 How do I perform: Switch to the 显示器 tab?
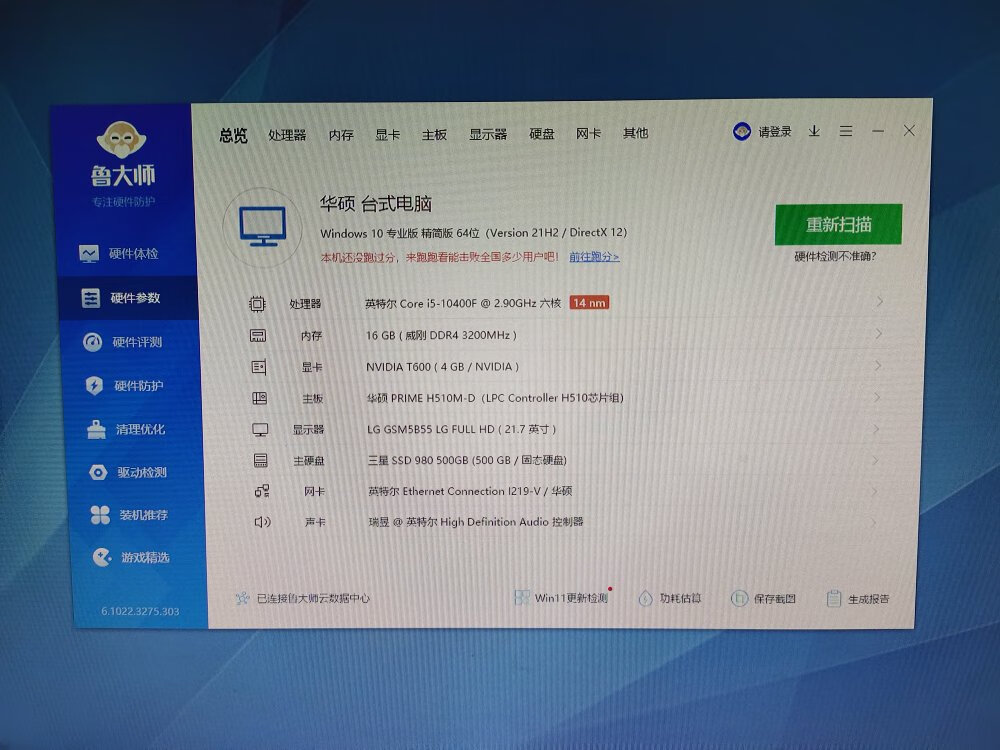point(488,134)
